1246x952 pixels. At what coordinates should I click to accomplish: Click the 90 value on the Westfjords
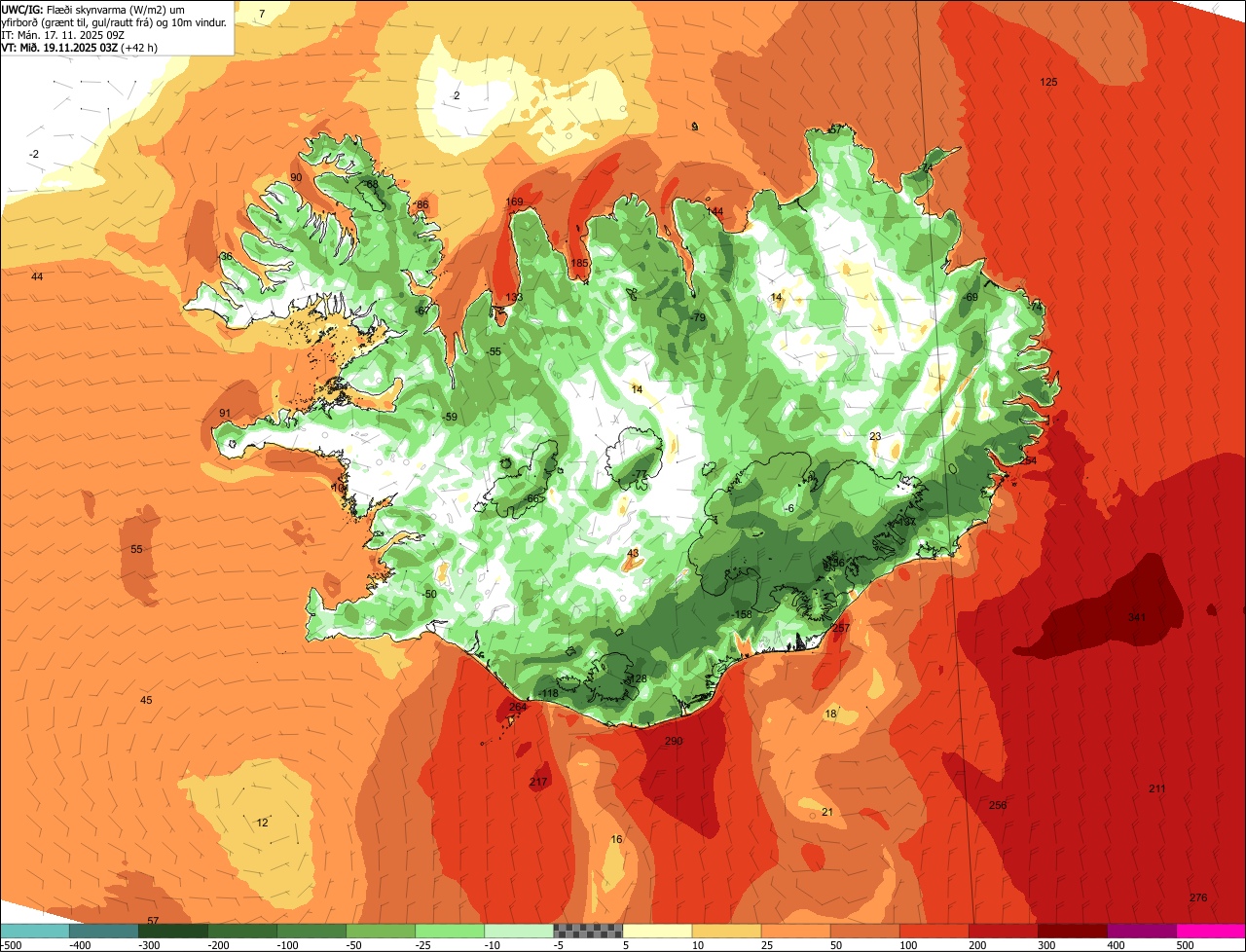(296, 177)
